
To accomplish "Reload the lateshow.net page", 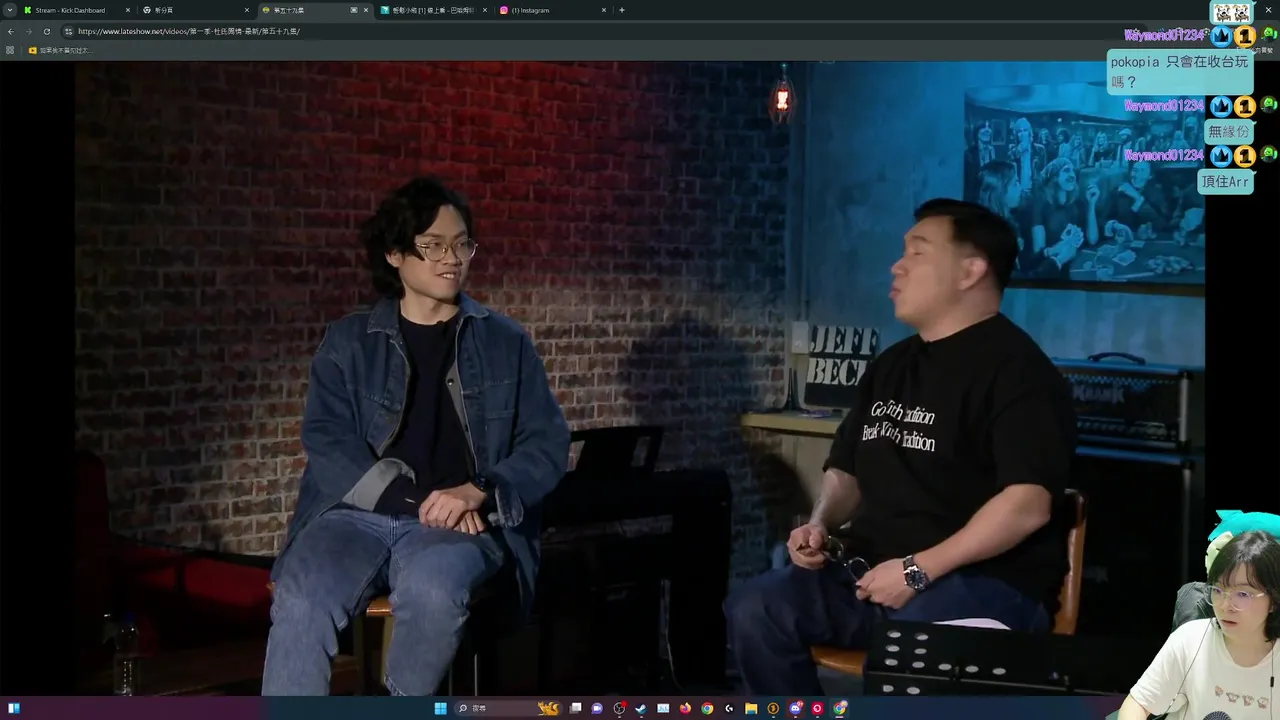I will pyautogui.click(x=46, y=31).
